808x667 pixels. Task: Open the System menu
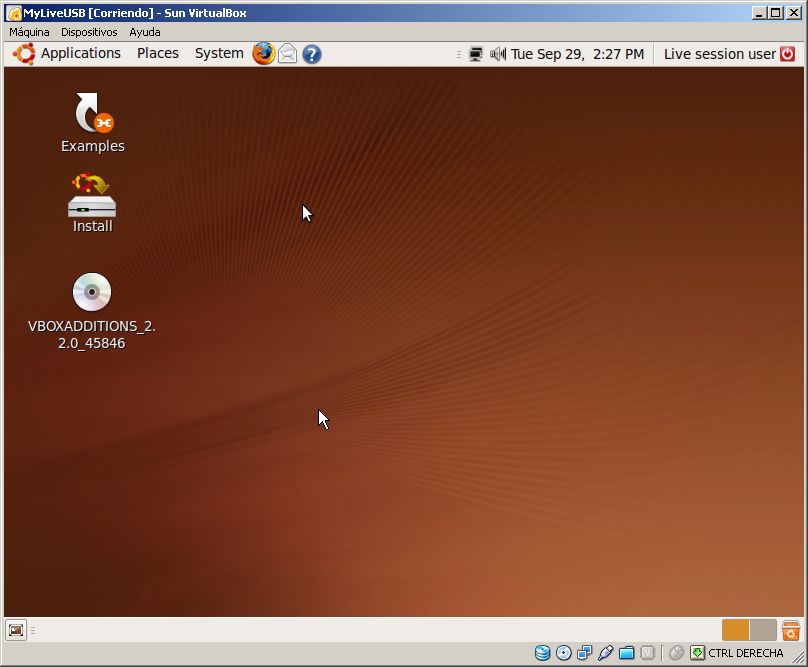pos(219,53)
